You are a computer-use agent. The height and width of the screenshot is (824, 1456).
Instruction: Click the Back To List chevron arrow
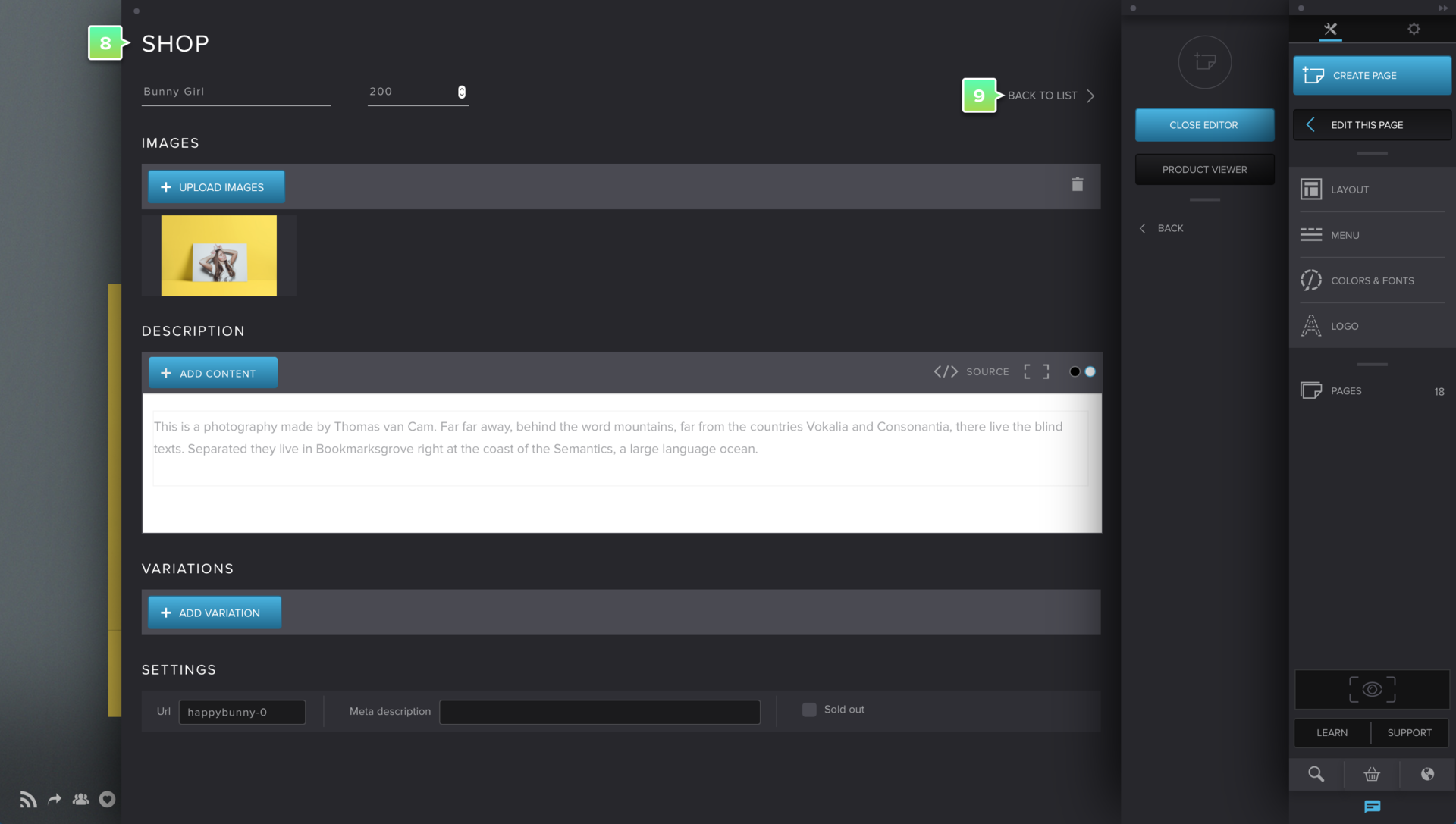(1090, 96)
